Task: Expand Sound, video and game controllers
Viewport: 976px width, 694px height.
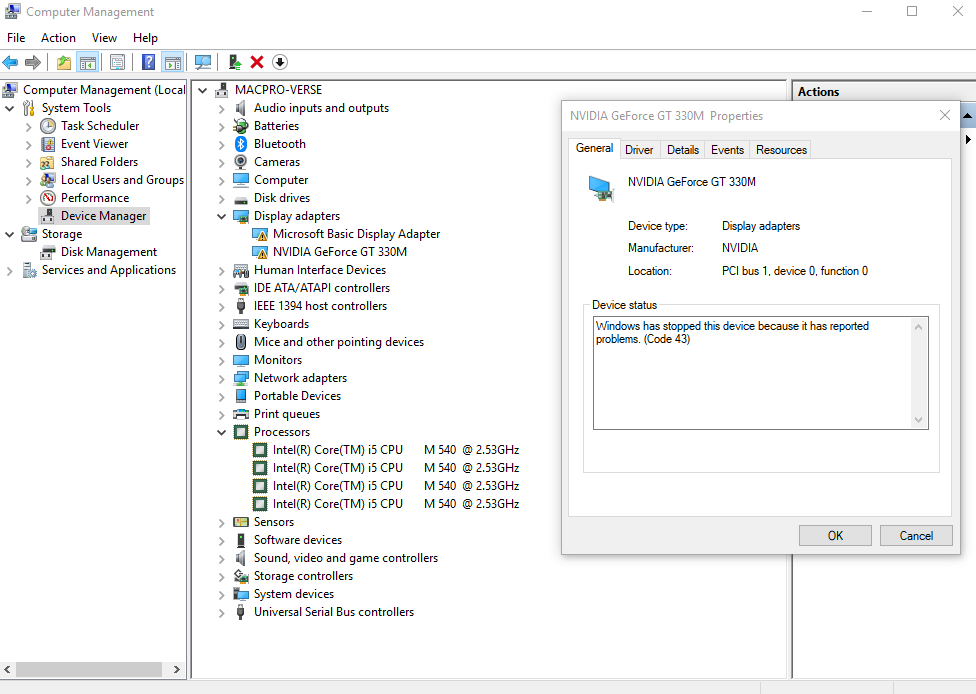Action: [222, 559]
